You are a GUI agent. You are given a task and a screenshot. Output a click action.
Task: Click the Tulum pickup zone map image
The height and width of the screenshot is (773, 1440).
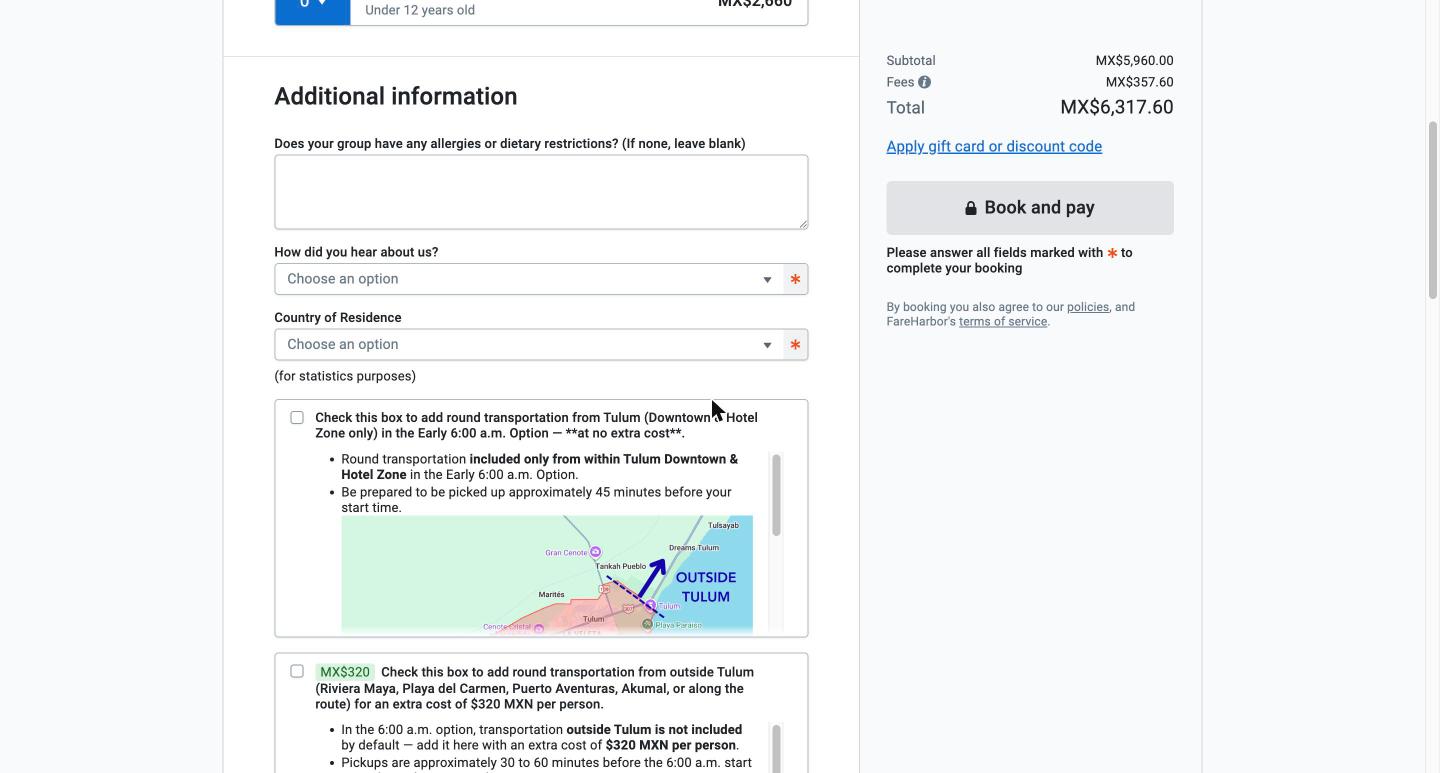click(547, 574)
